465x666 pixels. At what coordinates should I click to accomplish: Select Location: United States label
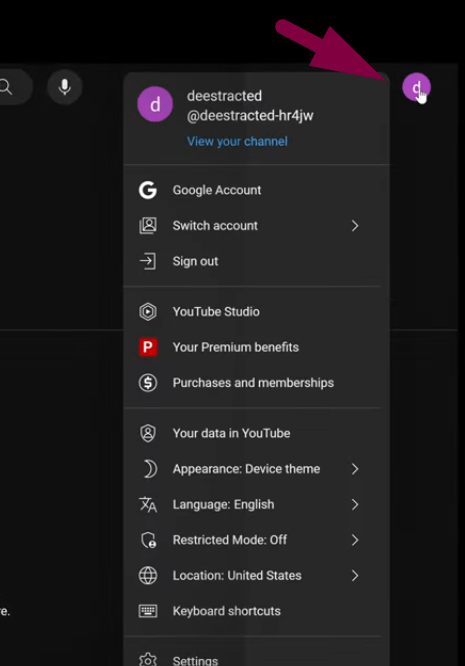click(x=237, y=576)
